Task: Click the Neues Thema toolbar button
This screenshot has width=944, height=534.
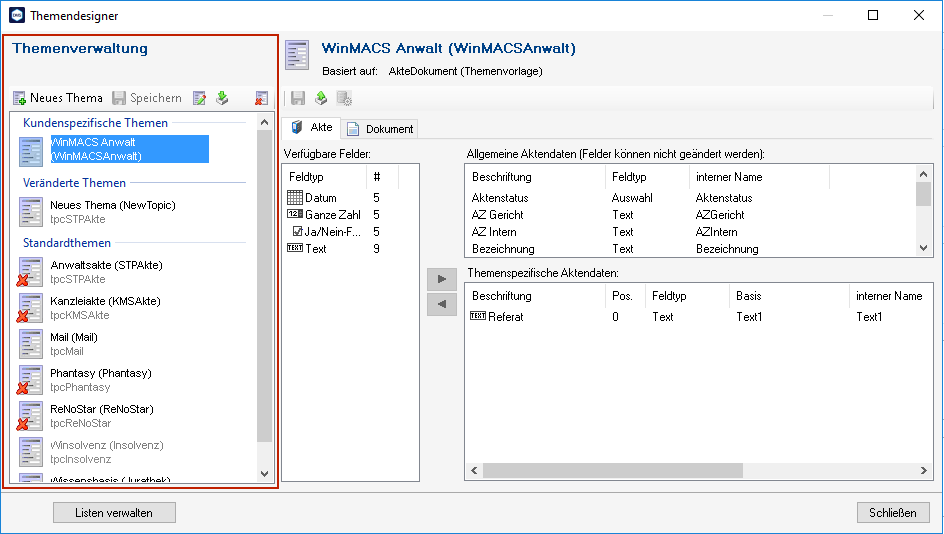Action: [58, 98]
